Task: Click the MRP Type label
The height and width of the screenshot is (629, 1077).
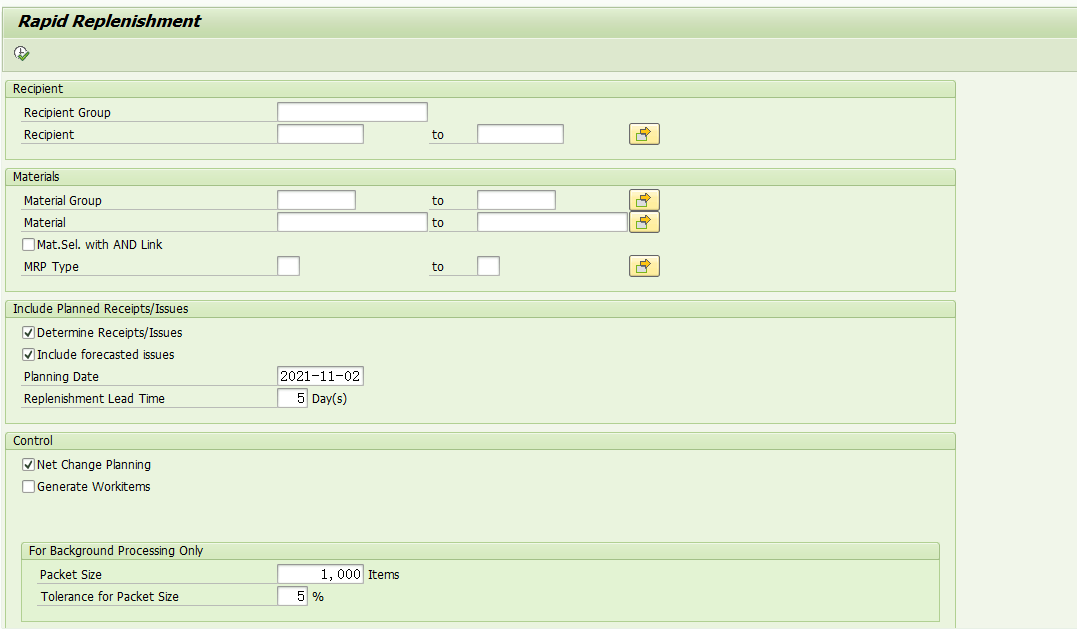Action: (x=51, y=266)
